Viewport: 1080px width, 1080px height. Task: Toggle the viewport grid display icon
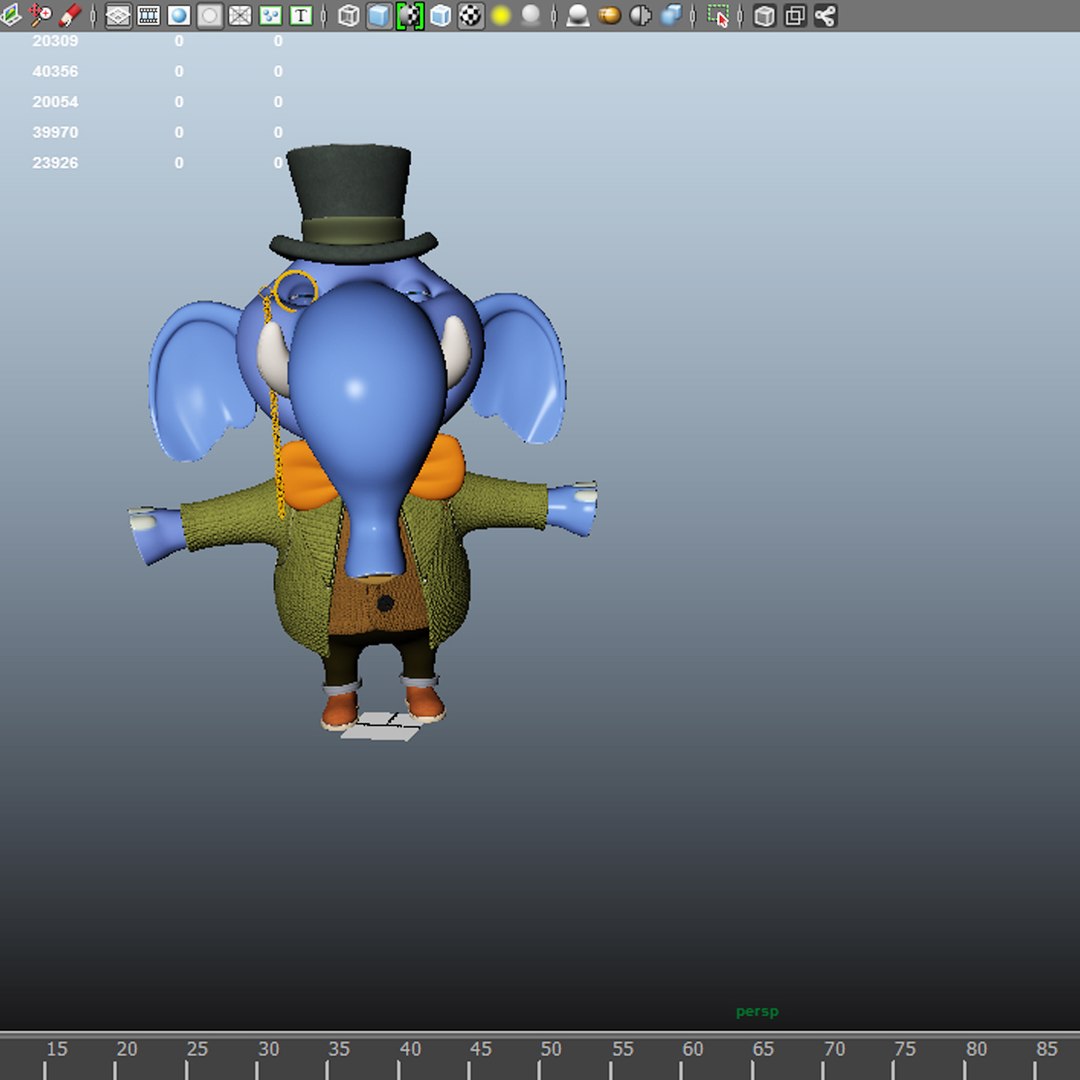(x=118, y=15)
